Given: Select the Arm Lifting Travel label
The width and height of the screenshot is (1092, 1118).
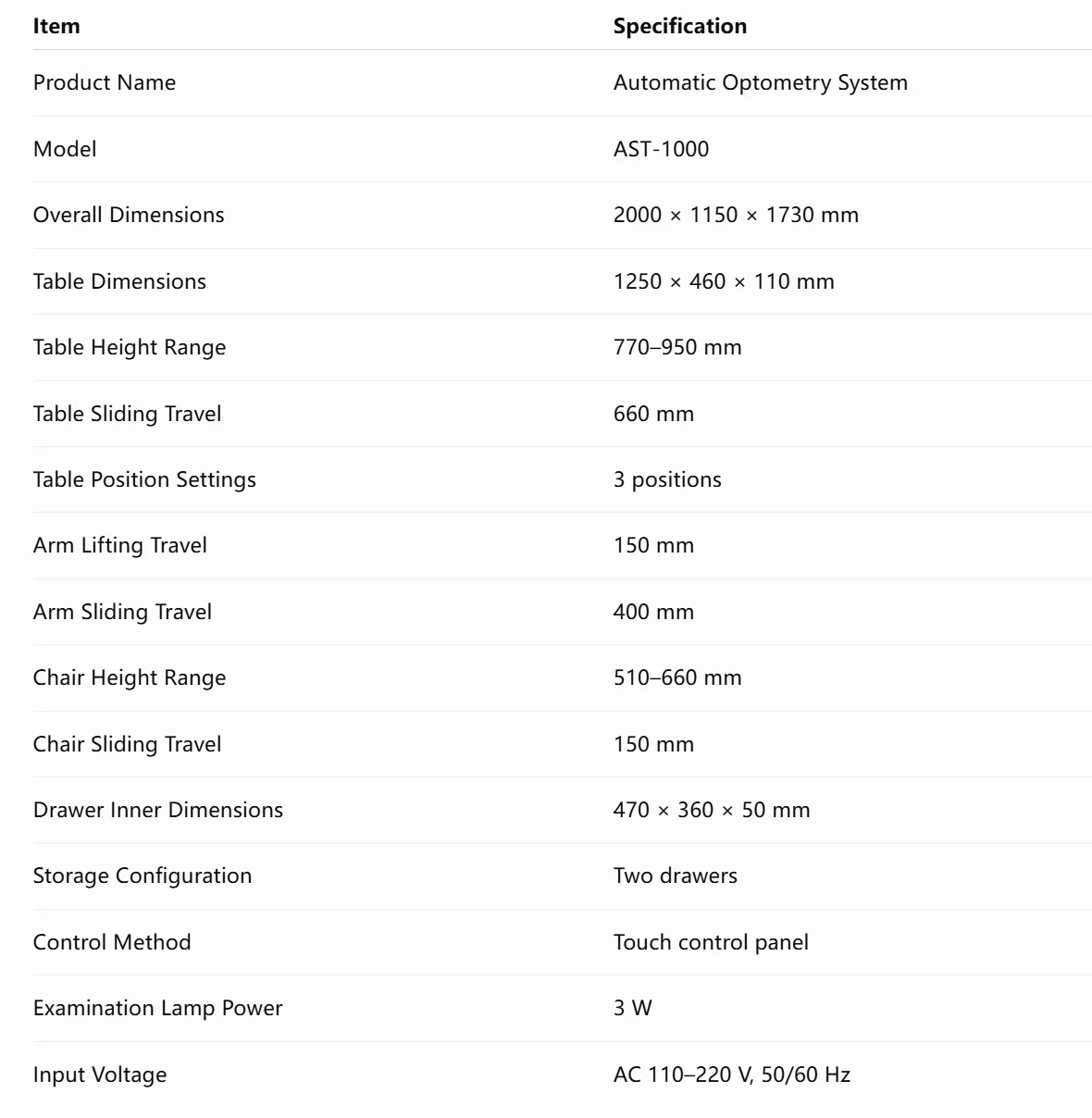Looking at the screenshot, I should click(x=120, y=545).
